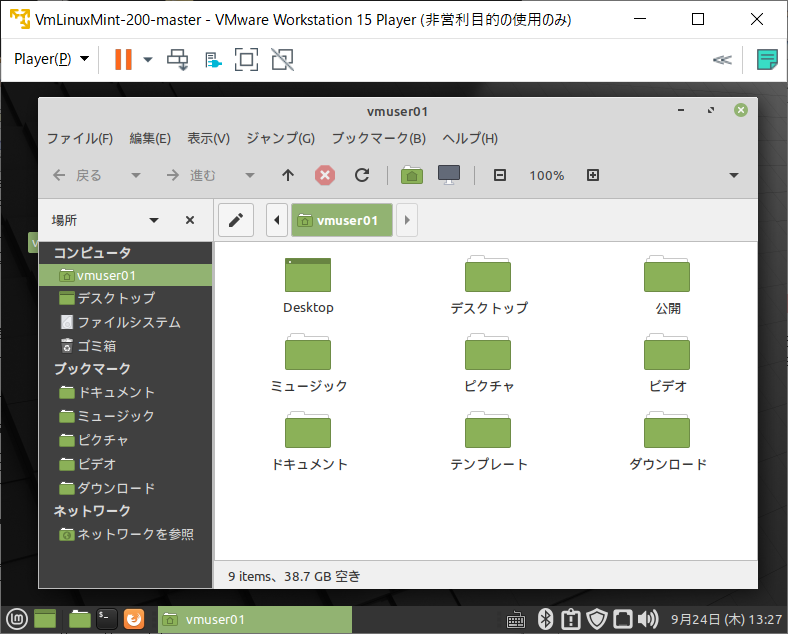The width and height of the screenshot is (788, 634).
Task: Open ミュージック bookmark in the sidebar
Action: click(x=125, y=416)
